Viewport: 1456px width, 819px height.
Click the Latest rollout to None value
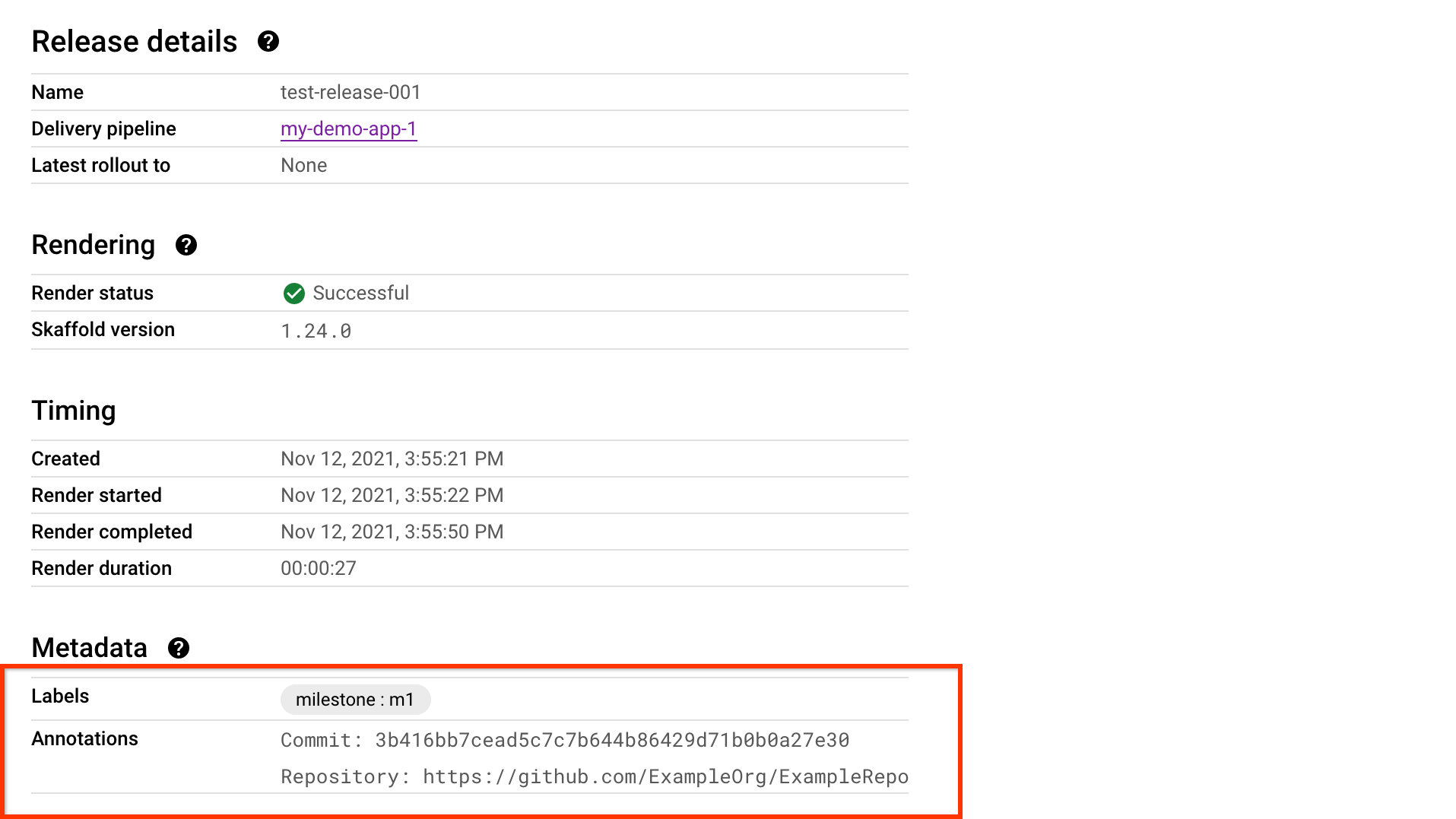click(x=303, y=165)
